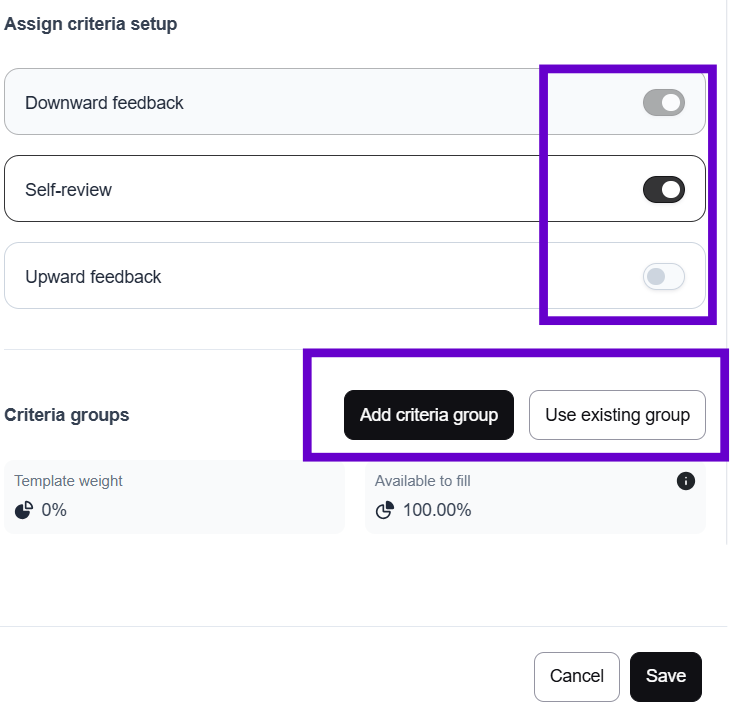
Task: Click the Template weight label
Action: coord(68,481)
